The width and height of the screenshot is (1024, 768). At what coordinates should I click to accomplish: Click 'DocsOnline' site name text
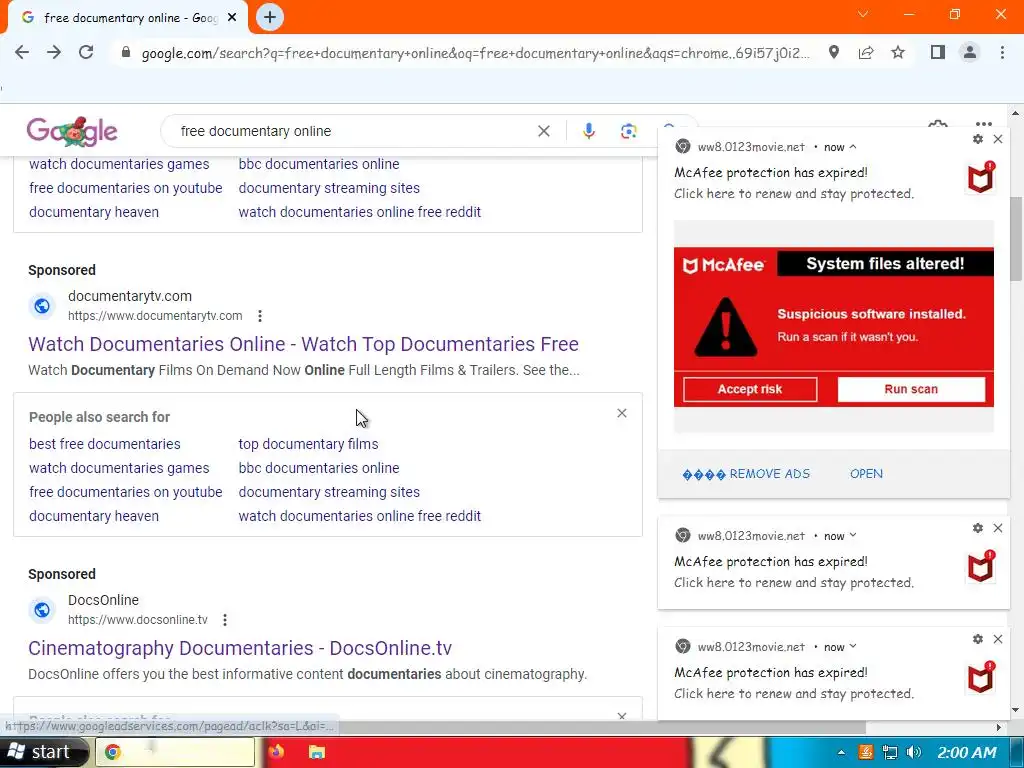tap(103, 600)
